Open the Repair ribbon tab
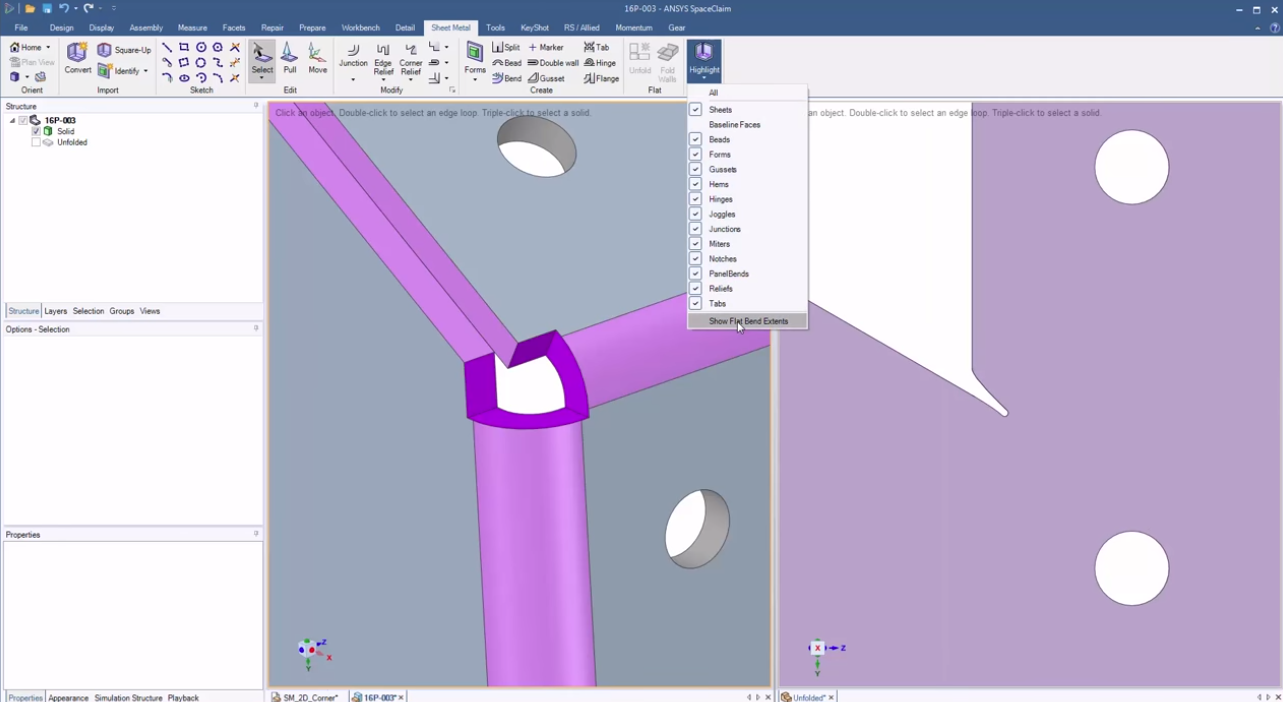 coord(272,28)
